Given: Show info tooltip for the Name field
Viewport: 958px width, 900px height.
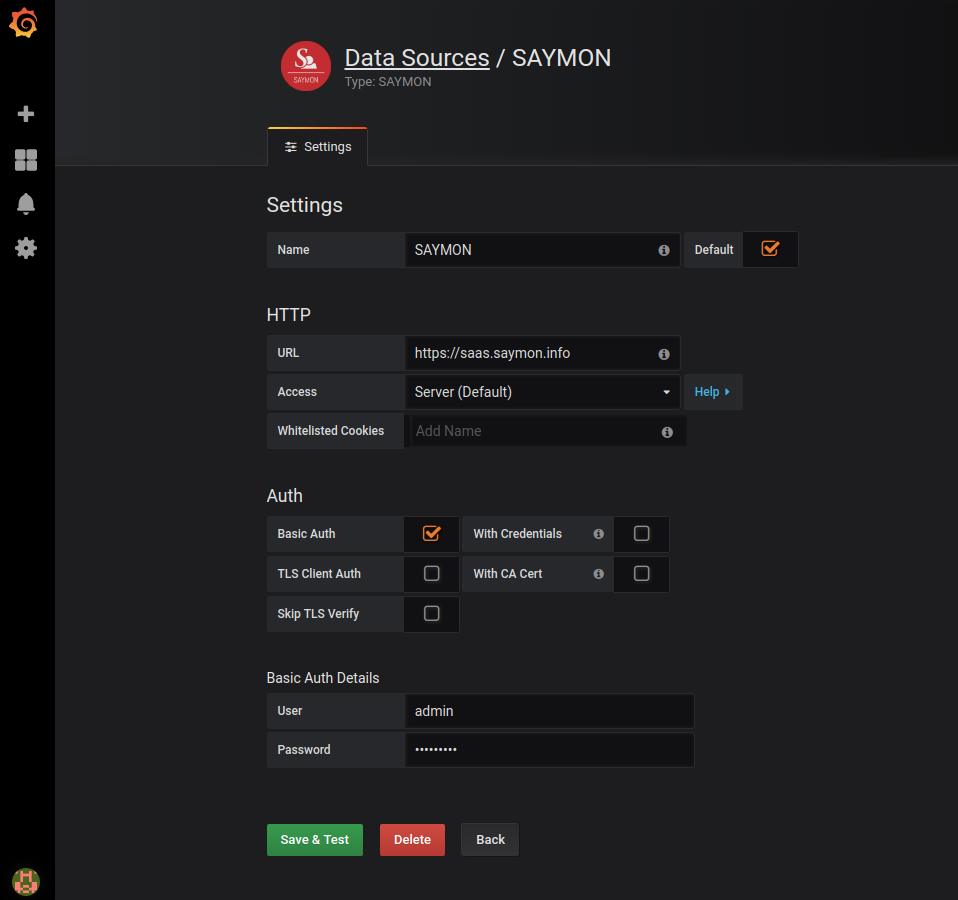Looking at the screenshot, I should 664,251.
